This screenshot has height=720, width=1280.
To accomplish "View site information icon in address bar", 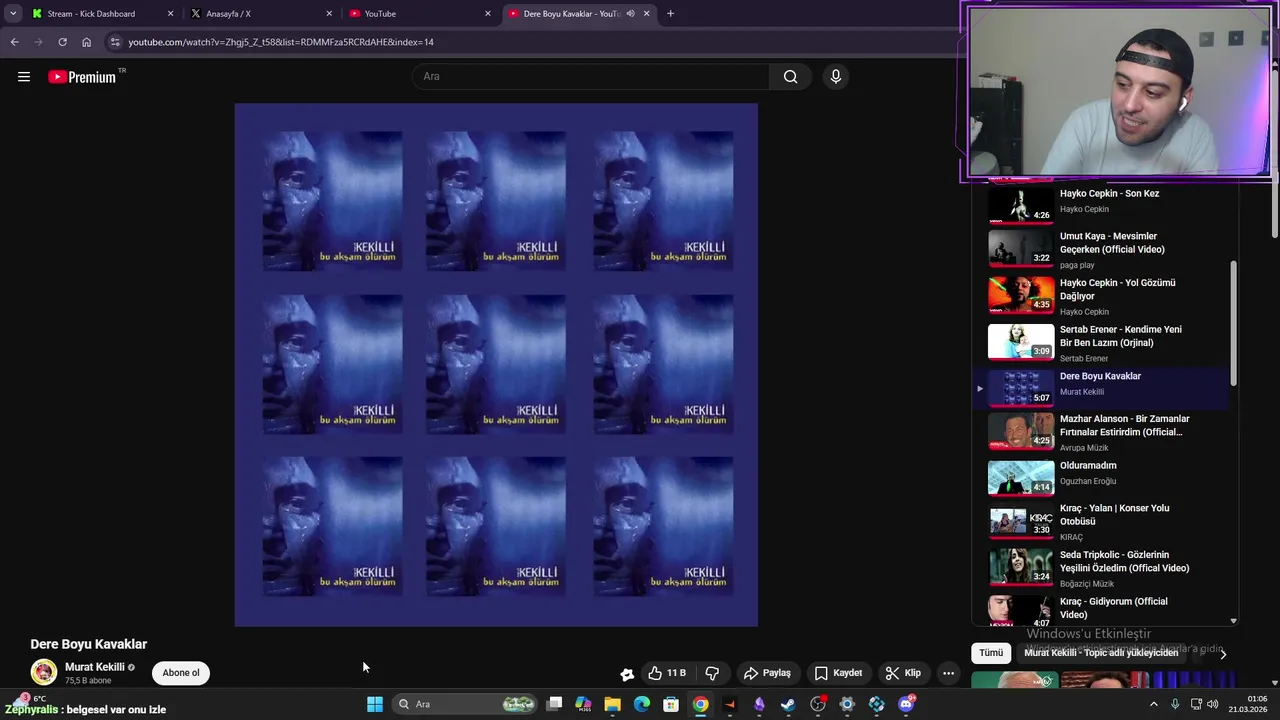I will point(115,42).
